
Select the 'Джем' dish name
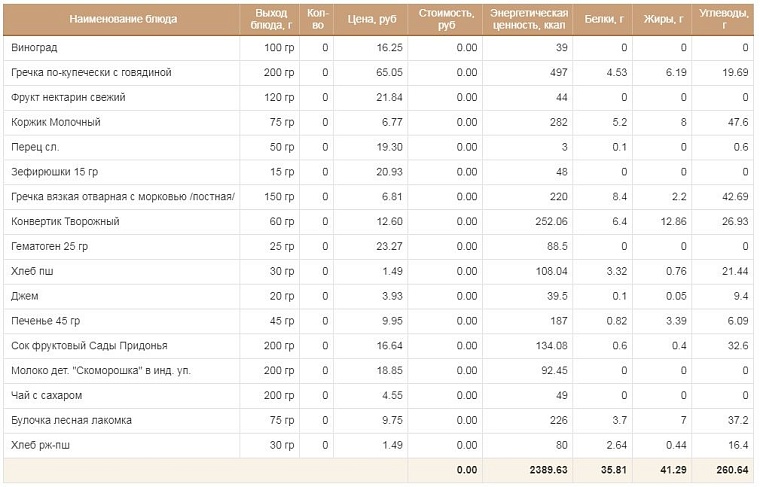(25, 296)
